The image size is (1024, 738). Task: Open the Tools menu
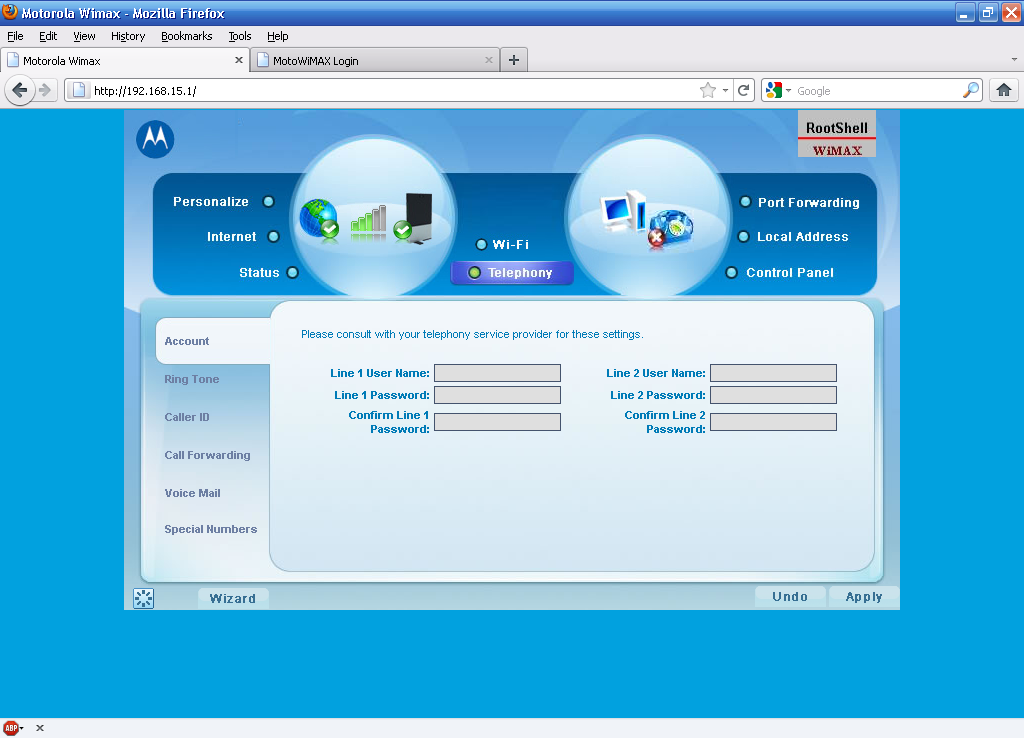pos(240,36)
